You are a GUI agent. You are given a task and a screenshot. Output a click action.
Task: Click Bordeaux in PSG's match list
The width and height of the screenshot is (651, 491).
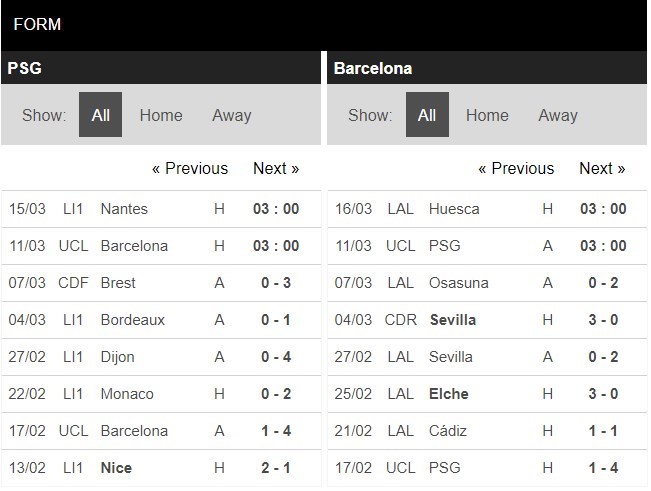[x=133, y=320]
